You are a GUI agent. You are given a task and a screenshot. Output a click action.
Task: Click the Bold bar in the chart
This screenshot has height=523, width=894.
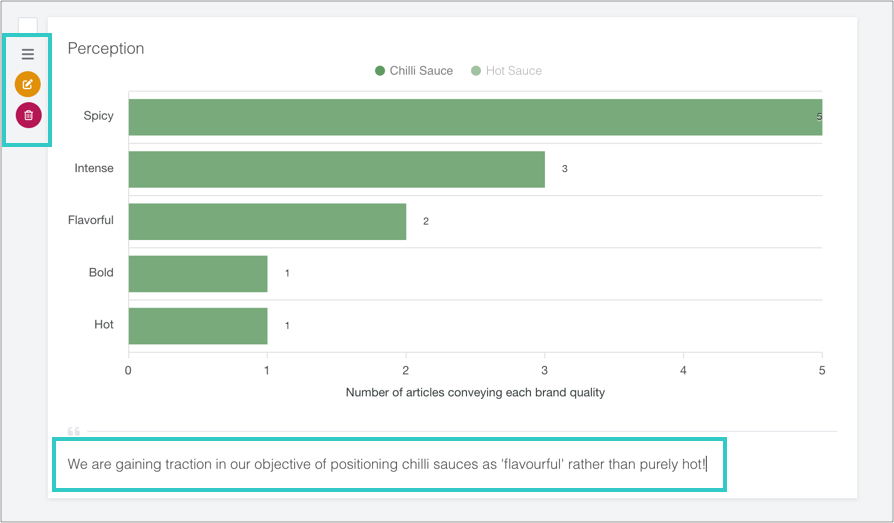[x=198, y=273]
